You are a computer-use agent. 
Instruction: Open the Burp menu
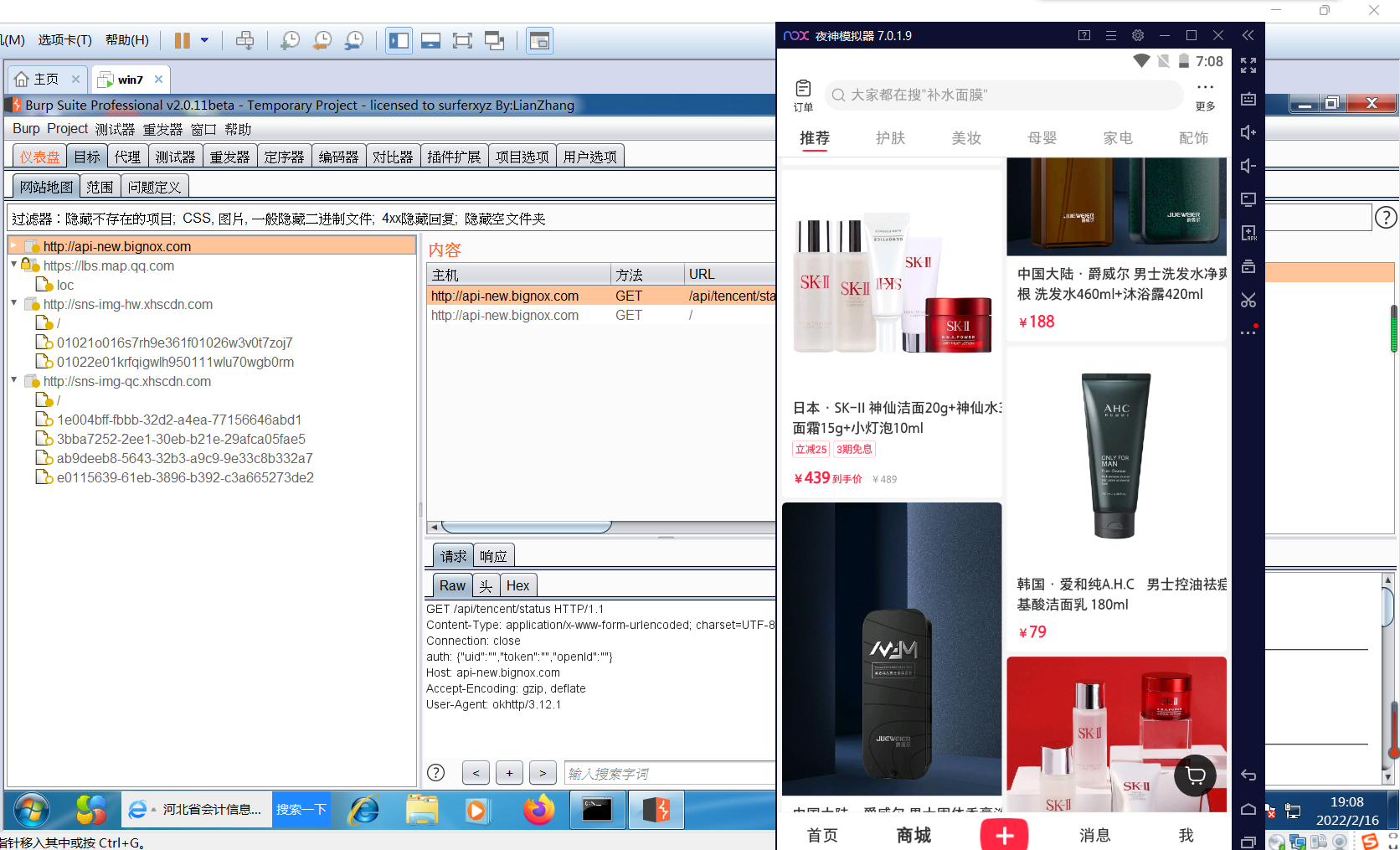click(x=26, y=129)
